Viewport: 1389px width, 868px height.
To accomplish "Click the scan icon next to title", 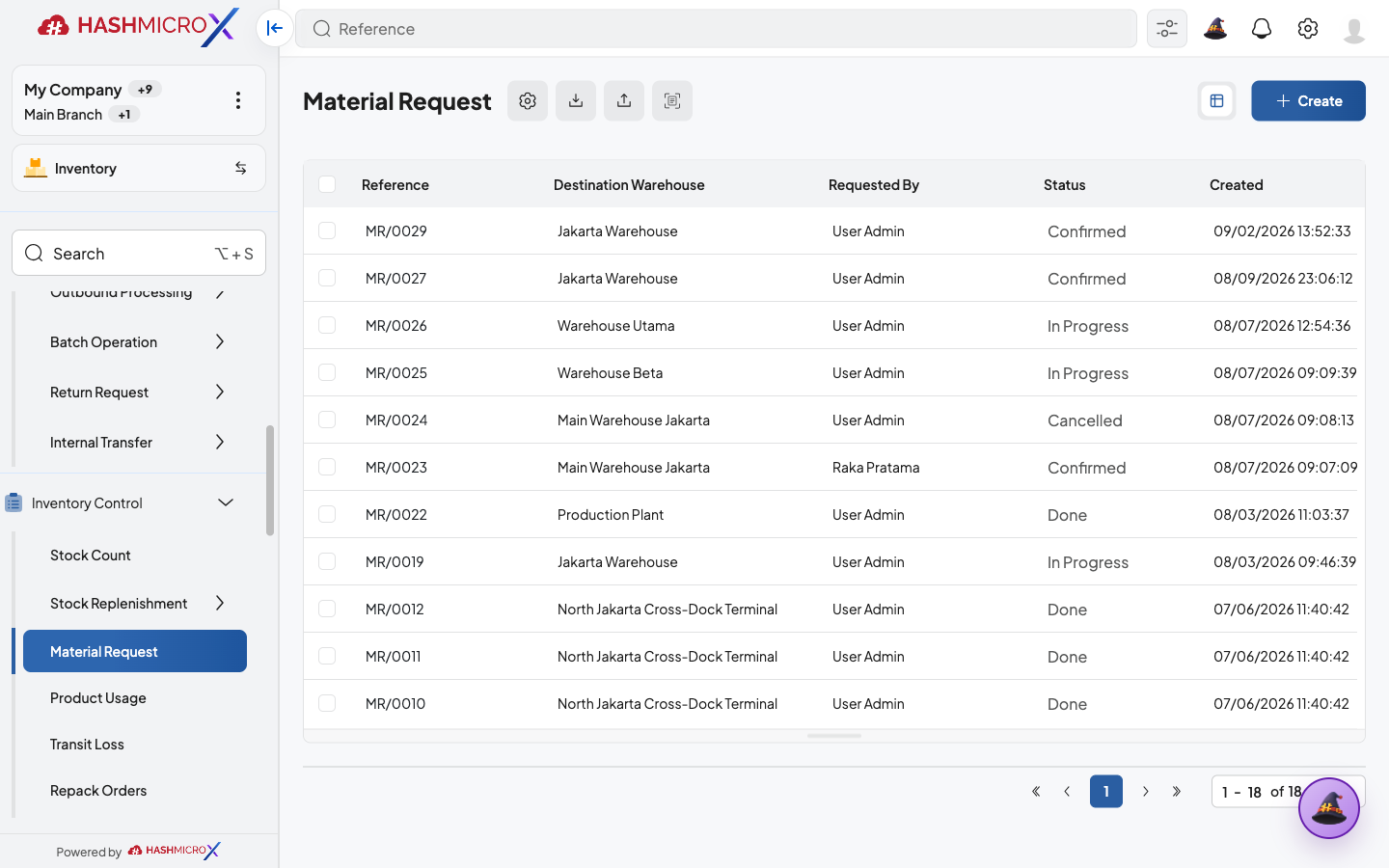I will point(672,100).
